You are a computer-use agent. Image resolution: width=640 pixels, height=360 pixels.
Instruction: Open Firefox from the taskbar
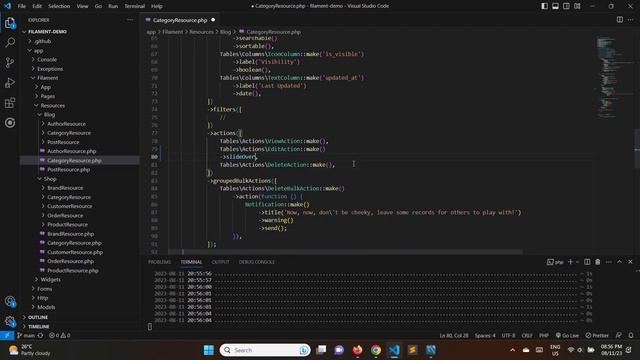coord(358,350)
